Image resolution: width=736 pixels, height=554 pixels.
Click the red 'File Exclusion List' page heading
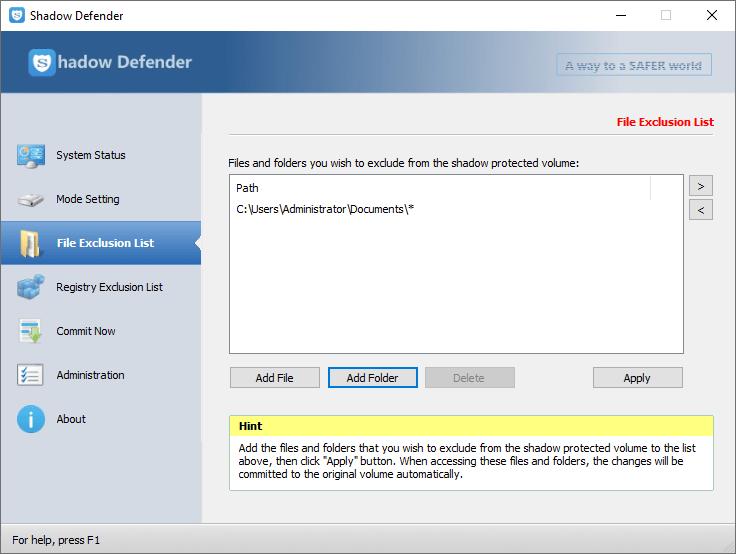point(665,122)
